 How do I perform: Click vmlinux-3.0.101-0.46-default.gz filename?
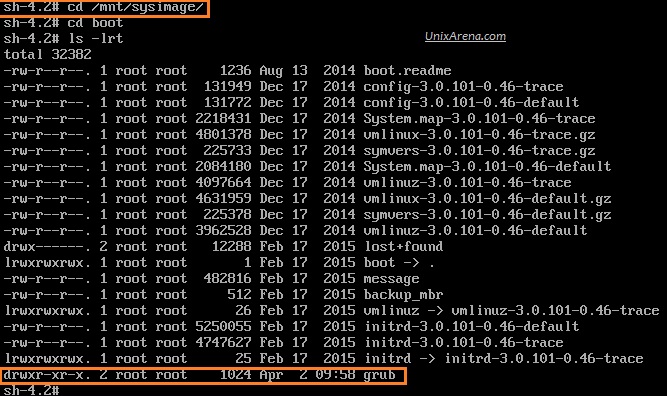(487, 199)
